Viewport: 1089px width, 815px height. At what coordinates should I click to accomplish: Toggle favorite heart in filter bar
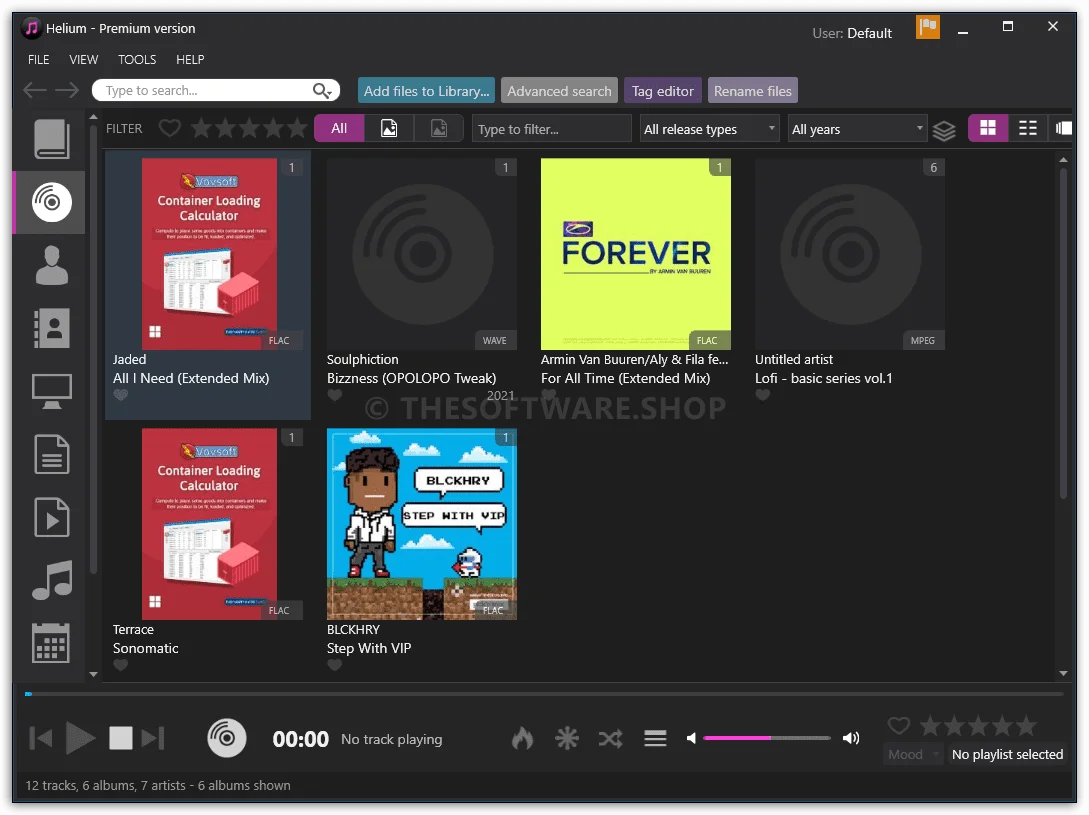169,128
